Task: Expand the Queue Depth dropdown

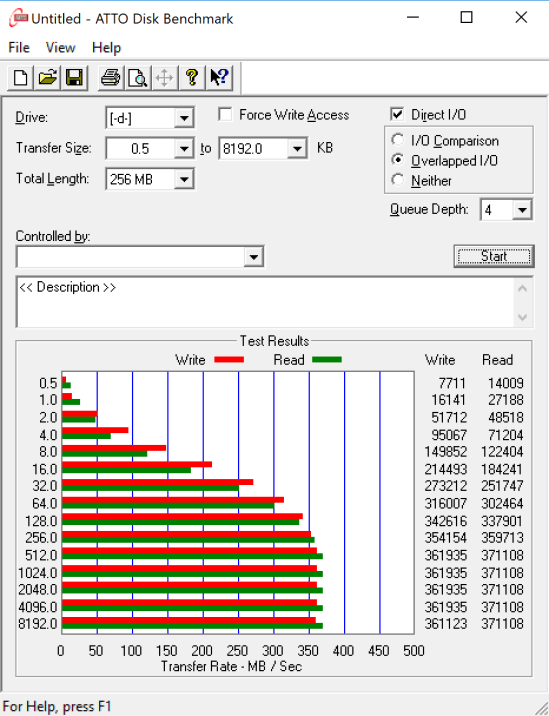Action: point(522,210)
